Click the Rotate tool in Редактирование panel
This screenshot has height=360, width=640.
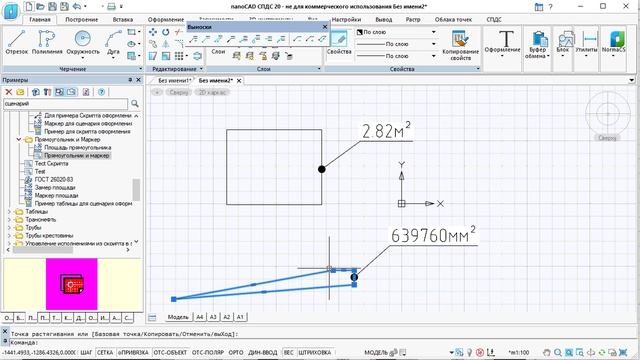(x=165, y=32)
